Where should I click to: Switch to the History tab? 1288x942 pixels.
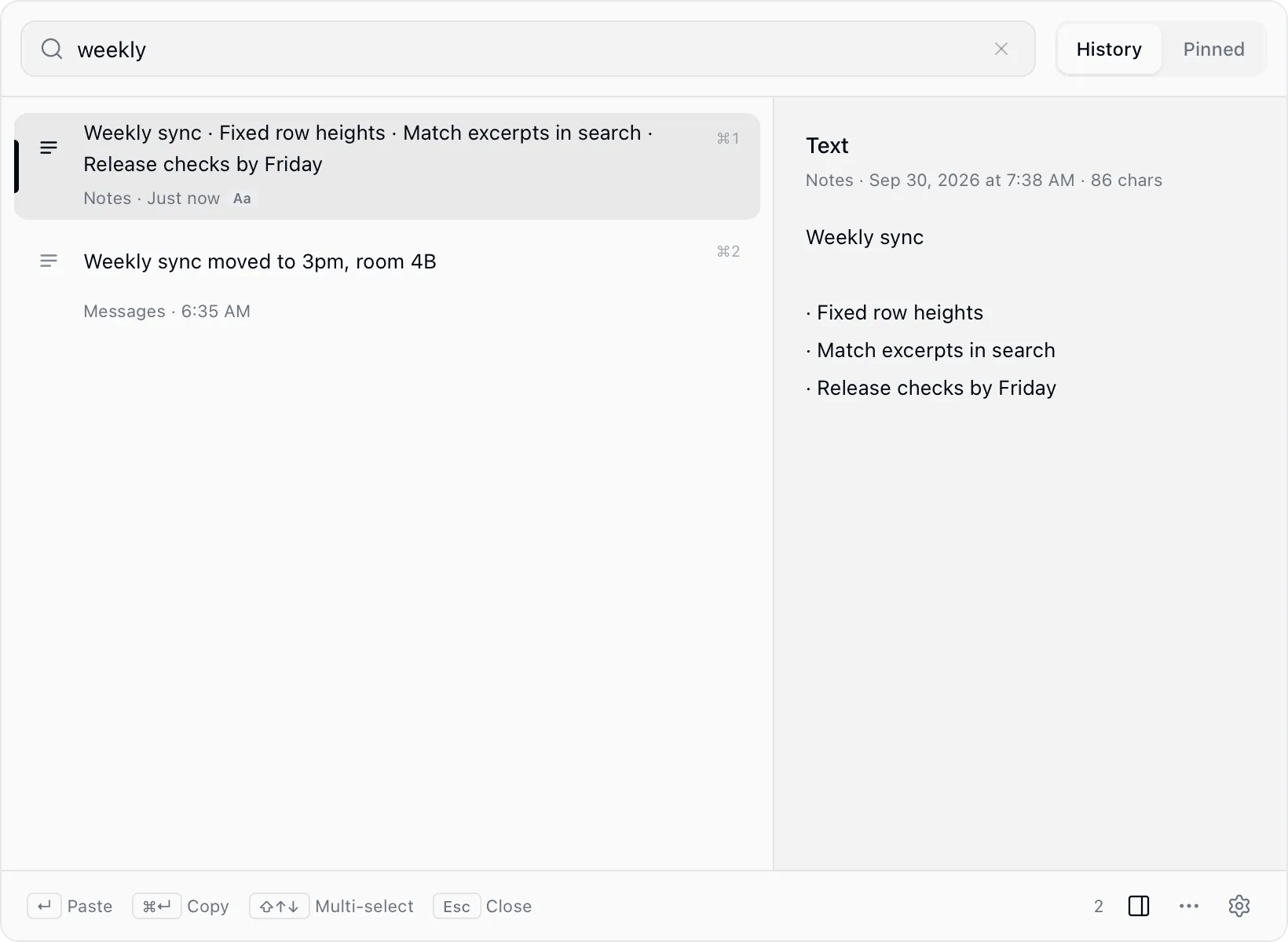pos(1109,49)
